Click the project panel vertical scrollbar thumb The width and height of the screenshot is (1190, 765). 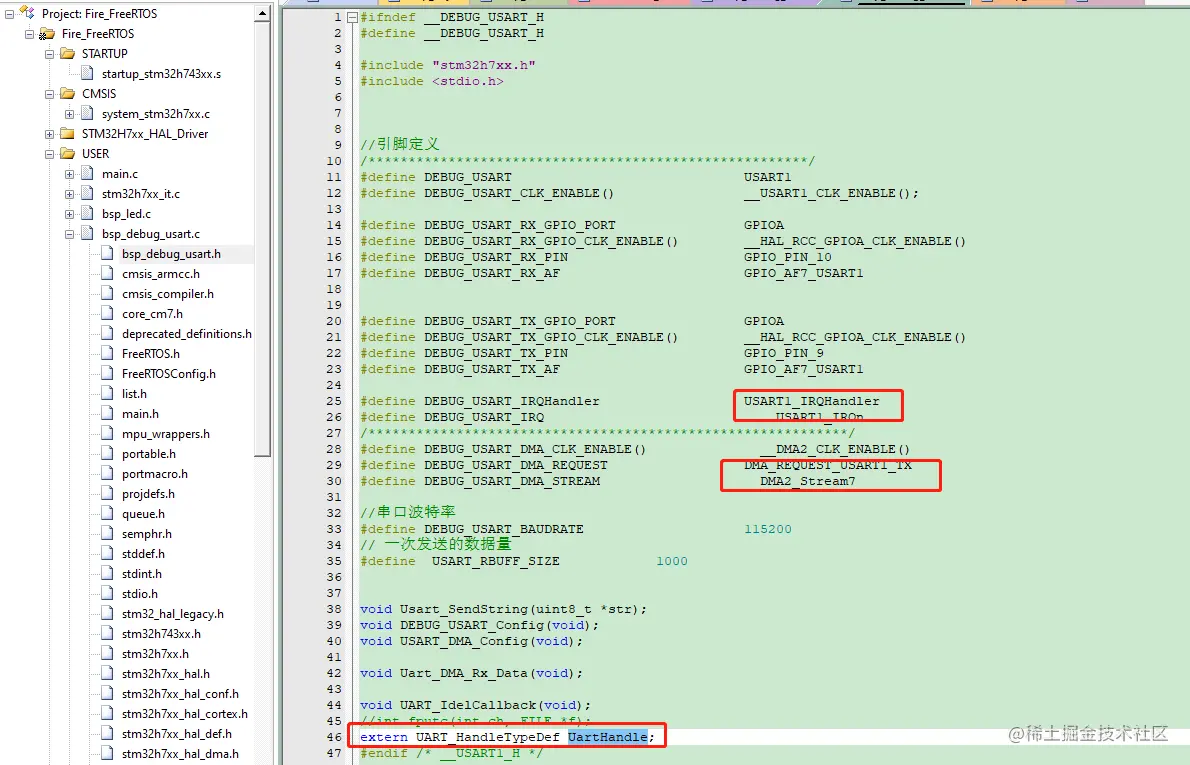coord(263,239)
